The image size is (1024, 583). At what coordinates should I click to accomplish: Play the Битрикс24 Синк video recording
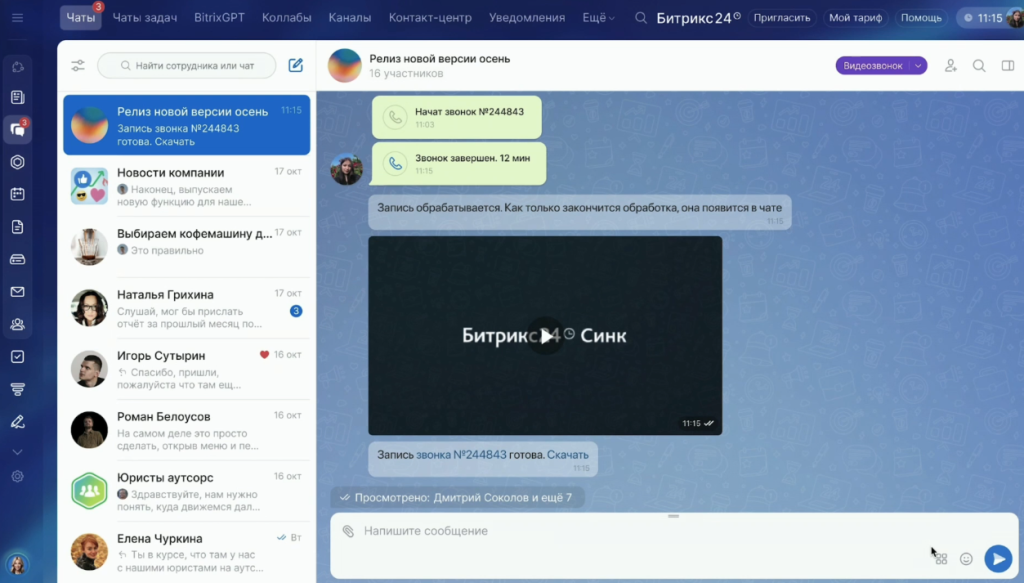545,336
